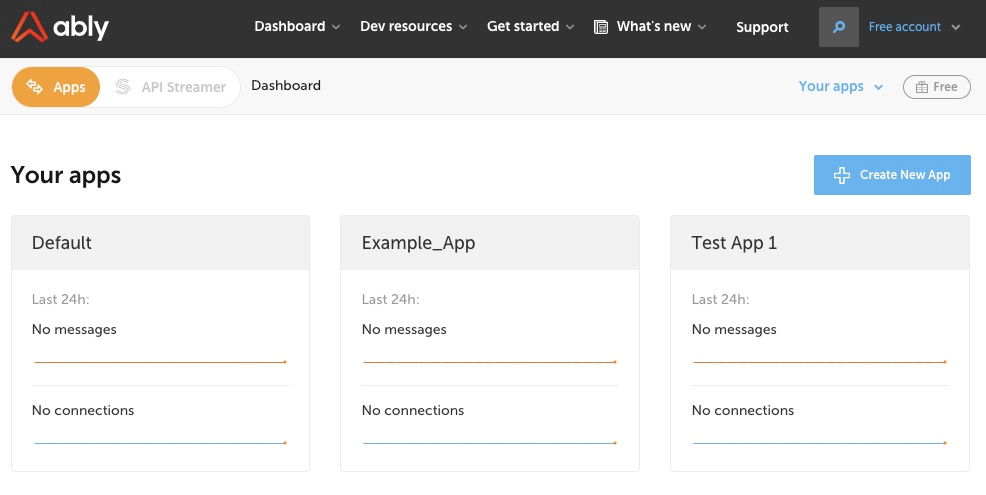
Task: Open the Dev resources menu
Action: point(413,26)
